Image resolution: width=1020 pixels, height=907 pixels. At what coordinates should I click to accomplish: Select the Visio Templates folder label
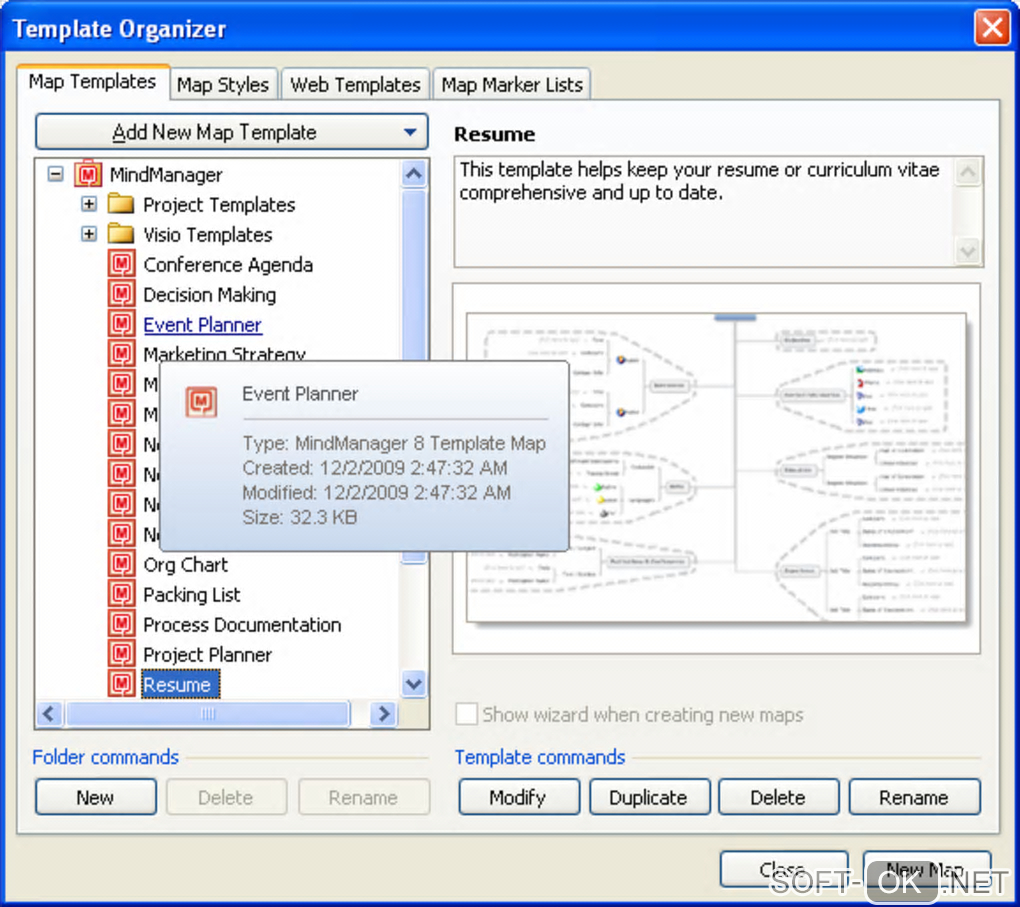[x=208, y=235]
